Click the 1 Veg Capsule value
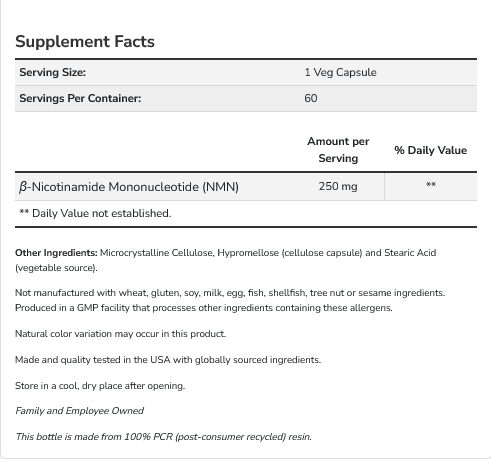This screenshot has height=459, width=491. 340,72
